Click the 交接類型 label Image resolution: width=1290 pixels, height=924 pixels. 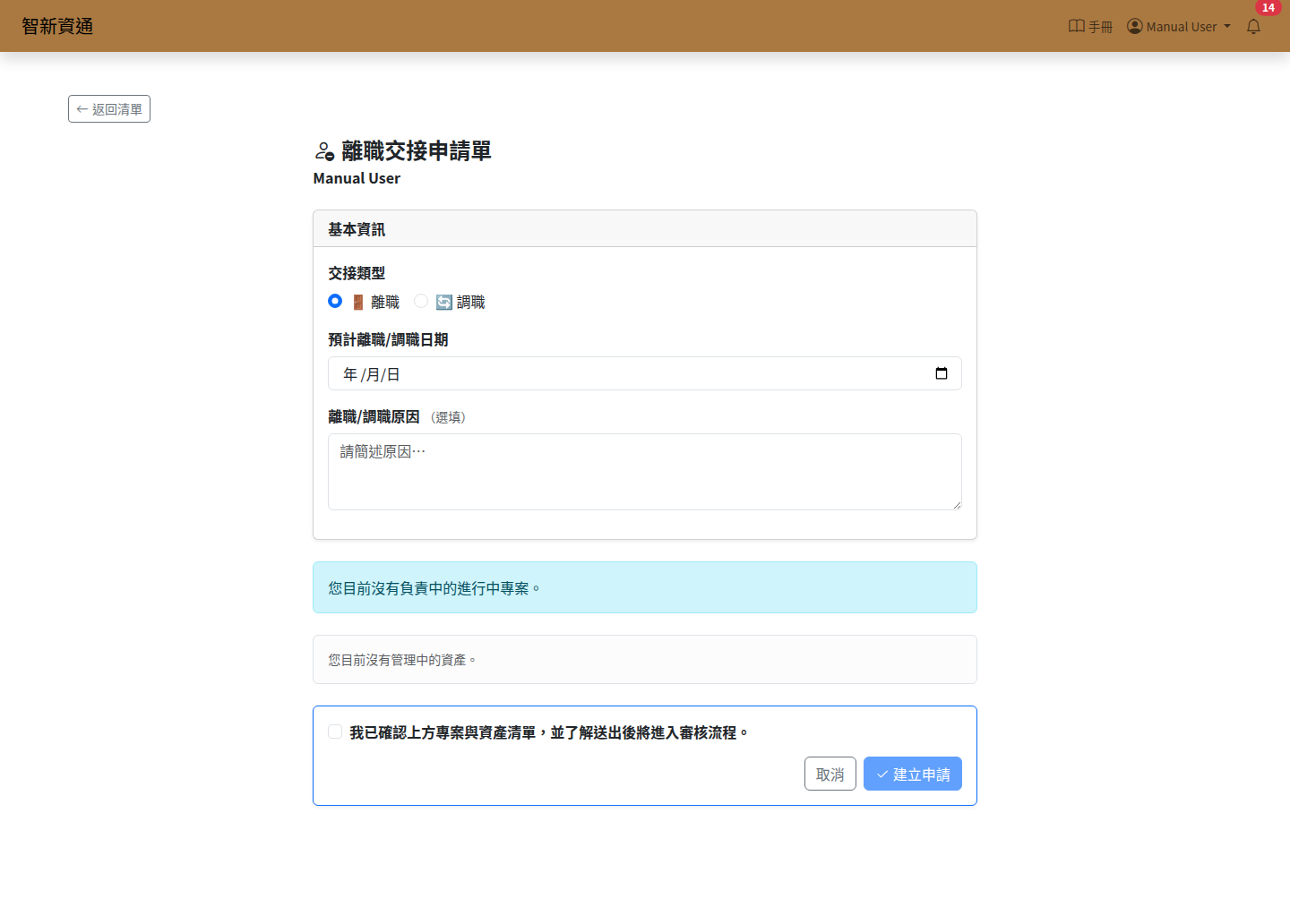point(357,273)
